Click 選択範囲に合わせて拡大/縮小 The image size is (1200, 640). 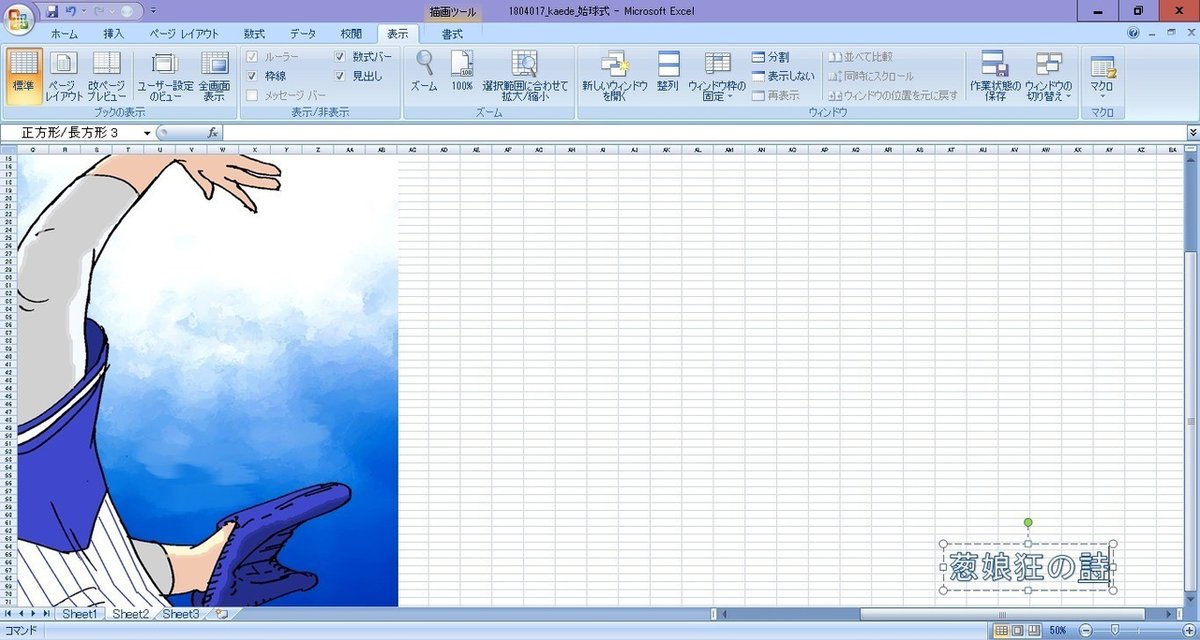coord(525,76)
